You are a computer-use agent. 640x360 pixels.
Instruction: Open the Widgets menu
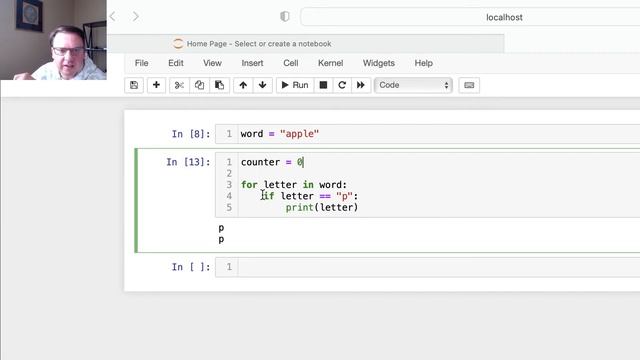point(379,63)
